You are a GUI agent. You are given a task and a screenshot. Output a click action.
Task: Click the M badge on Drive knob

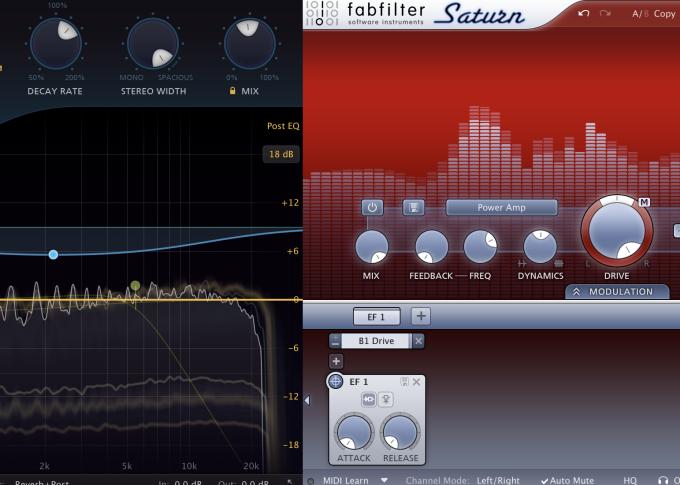click(x=644, y=202)
